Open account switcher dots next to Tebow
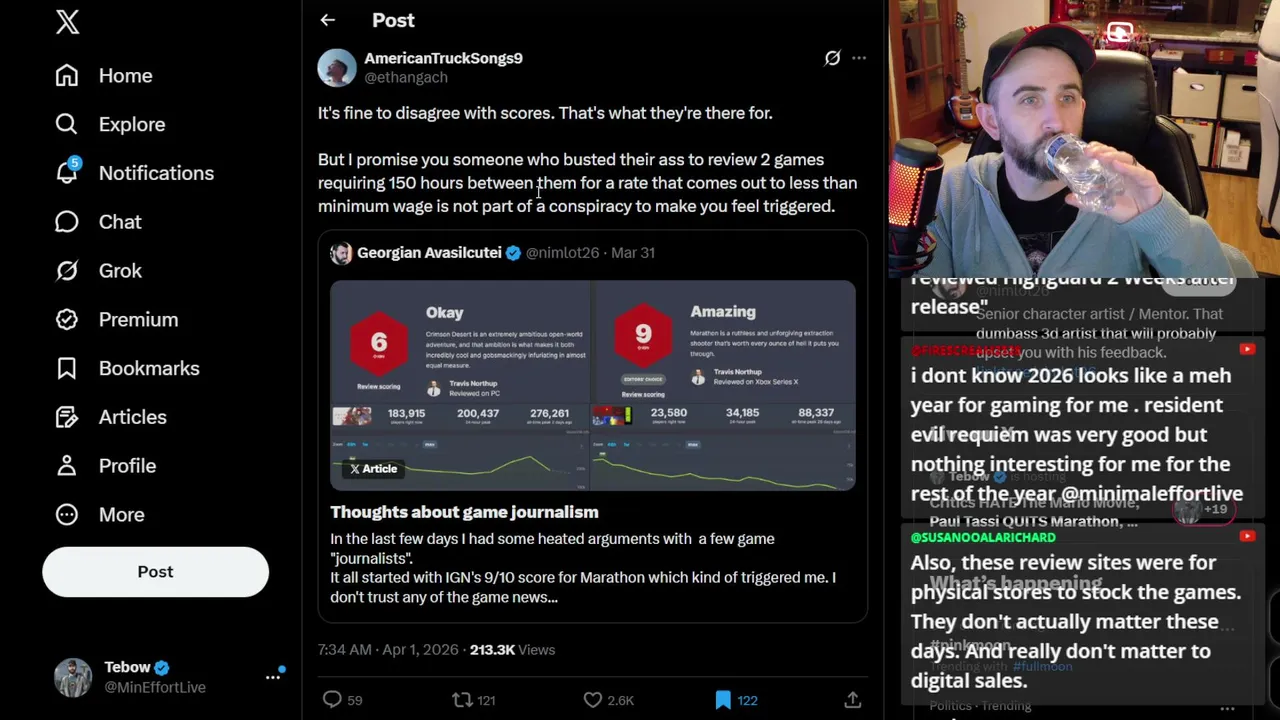 click(273, 677)
